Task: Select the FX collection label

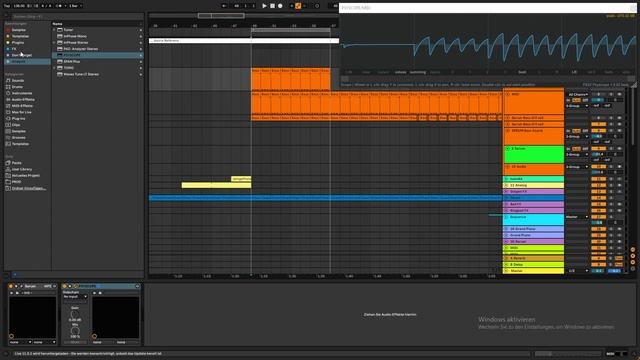Action: [14, 49]
